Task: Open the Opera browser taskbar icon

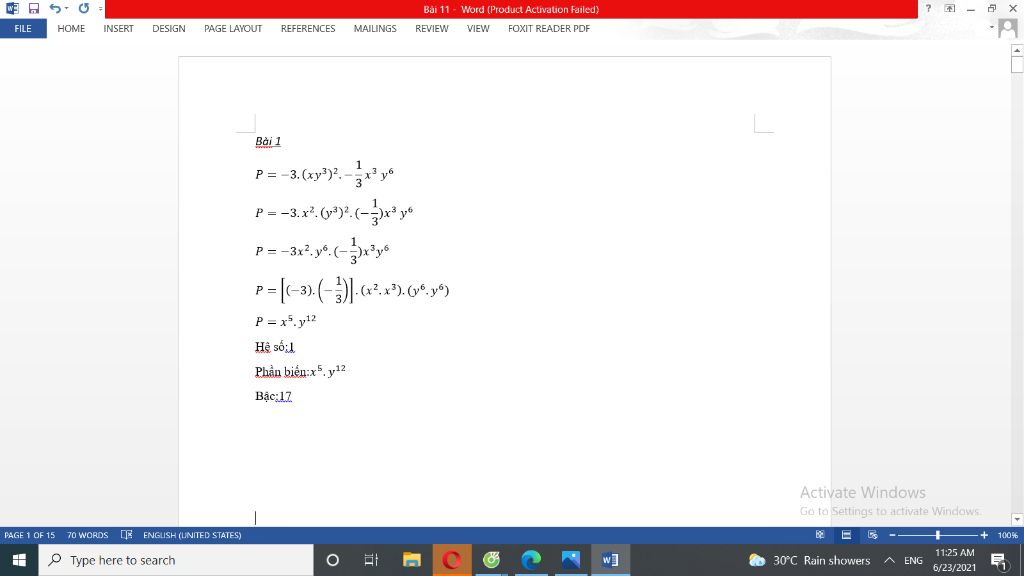Action: coord(451,560)
